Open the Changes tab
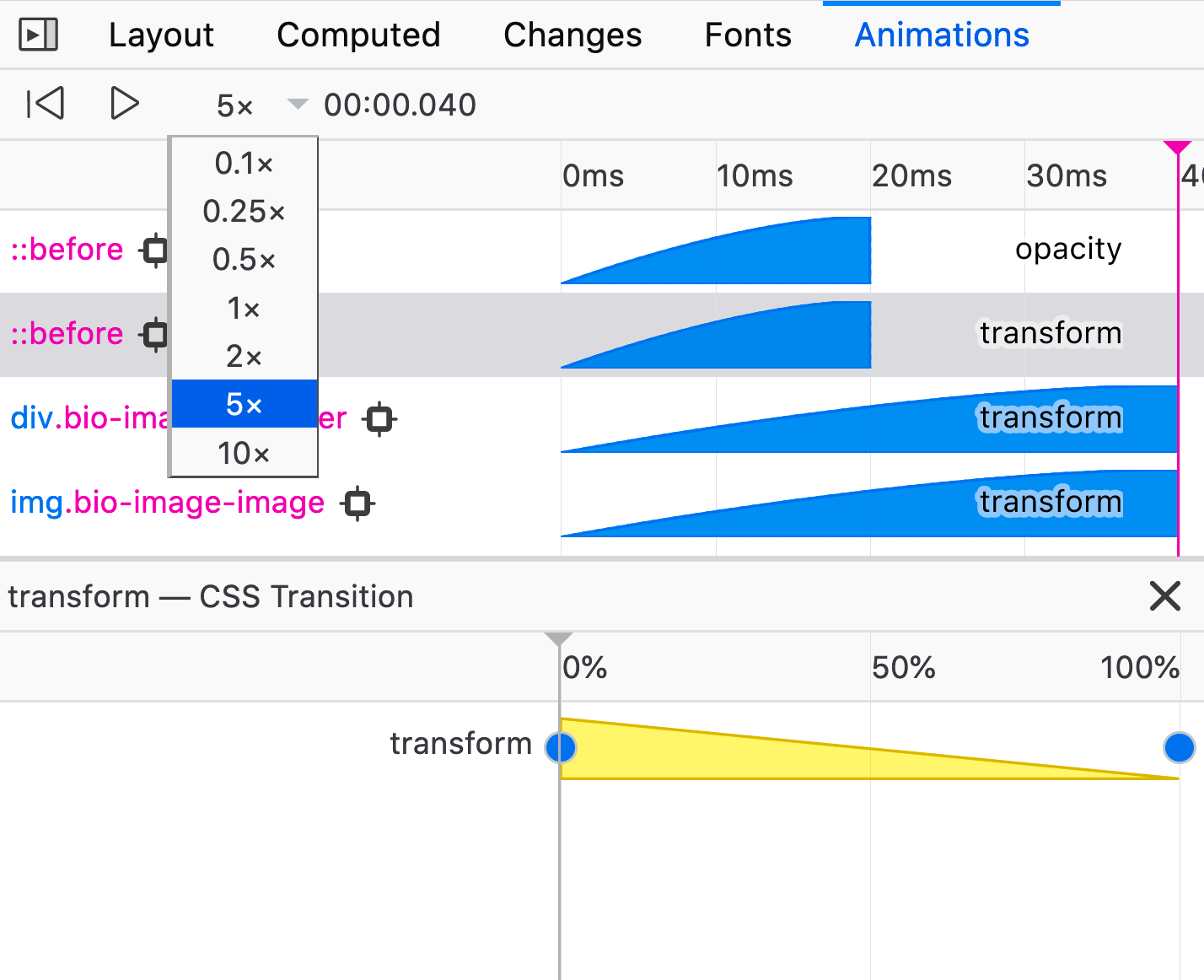The image size is (1204, 980). pyautogui.click(x=572, y=35)
